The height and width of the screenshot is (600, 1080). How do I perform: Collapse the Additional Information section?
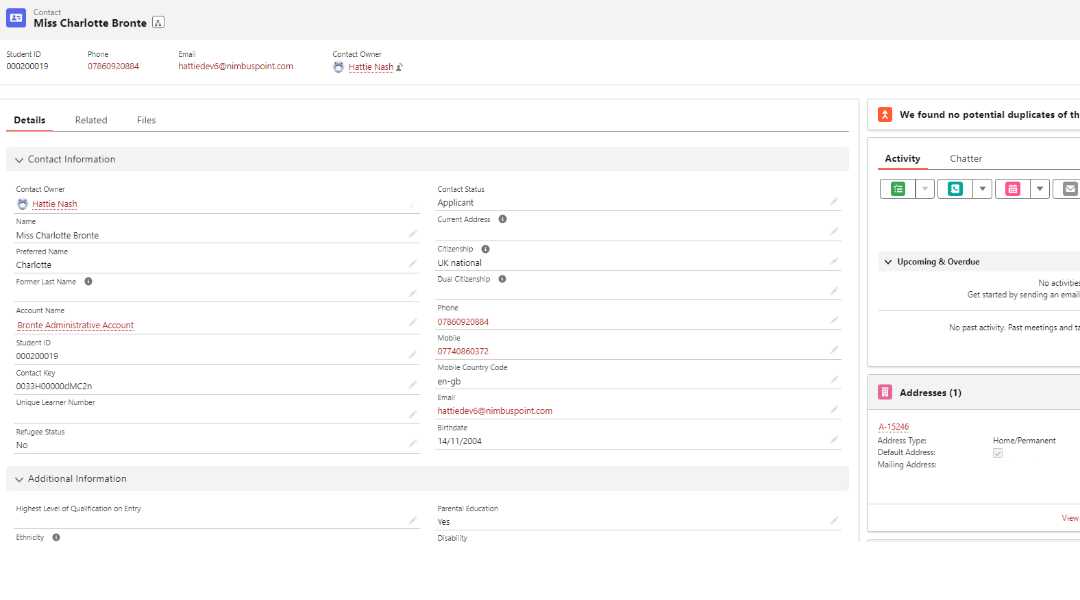[18, 478]
